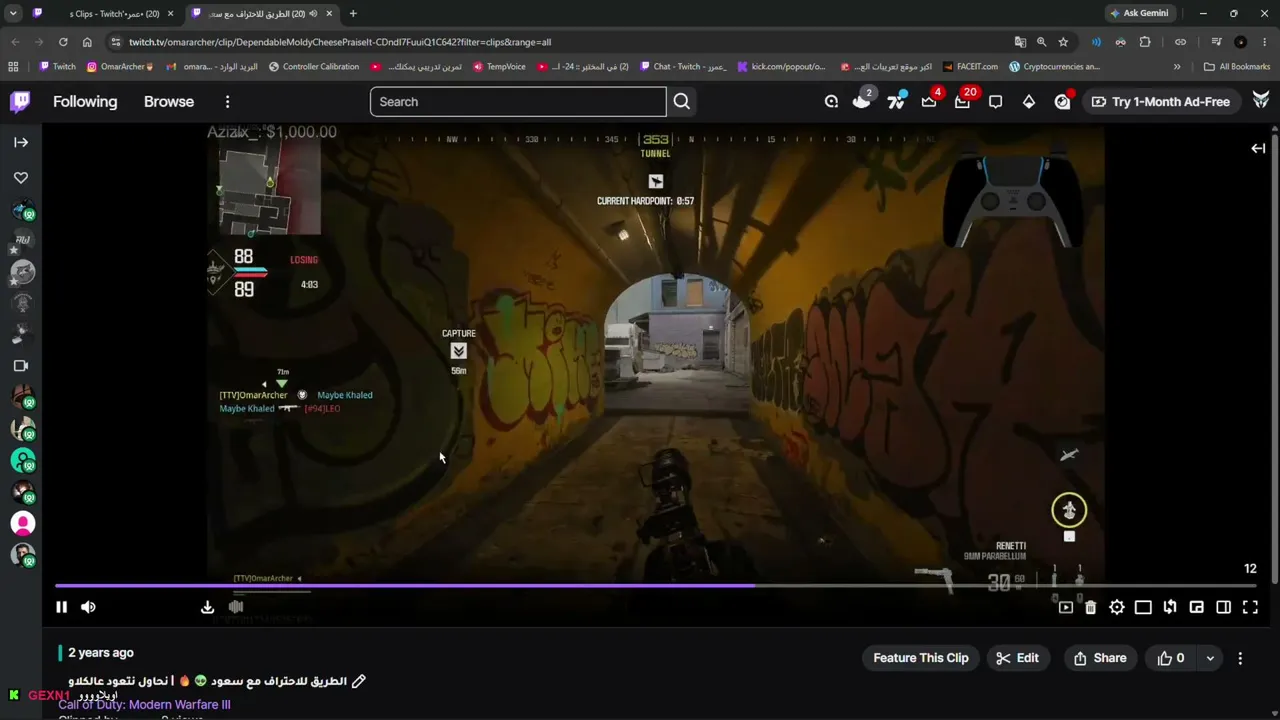Download the clip with download icon
1280x720 pixels.
[x=207, y=607]
